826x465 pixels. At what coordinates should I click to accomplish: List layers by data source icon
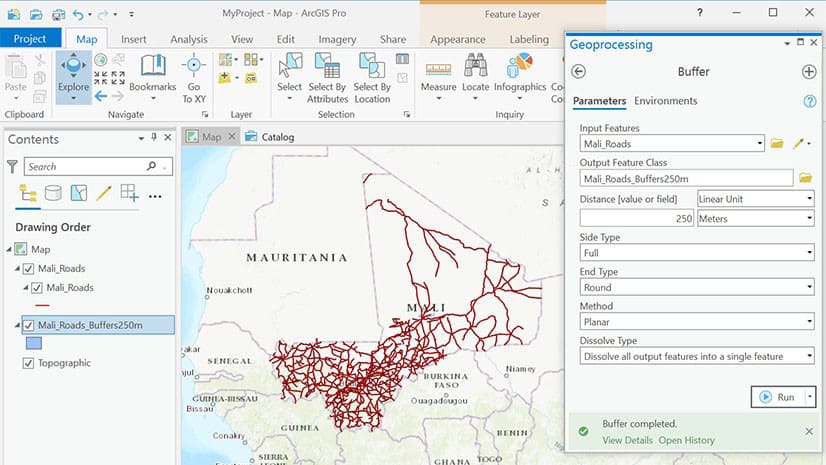click(x=53, y=193)
